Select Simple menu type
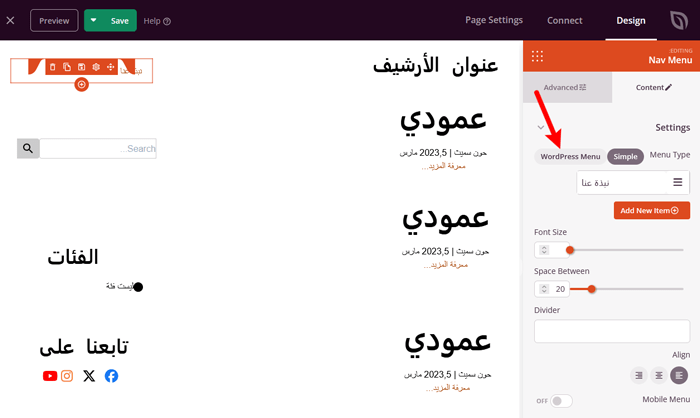The width and height of the screenshot is (700, 418). coord(625,156)
